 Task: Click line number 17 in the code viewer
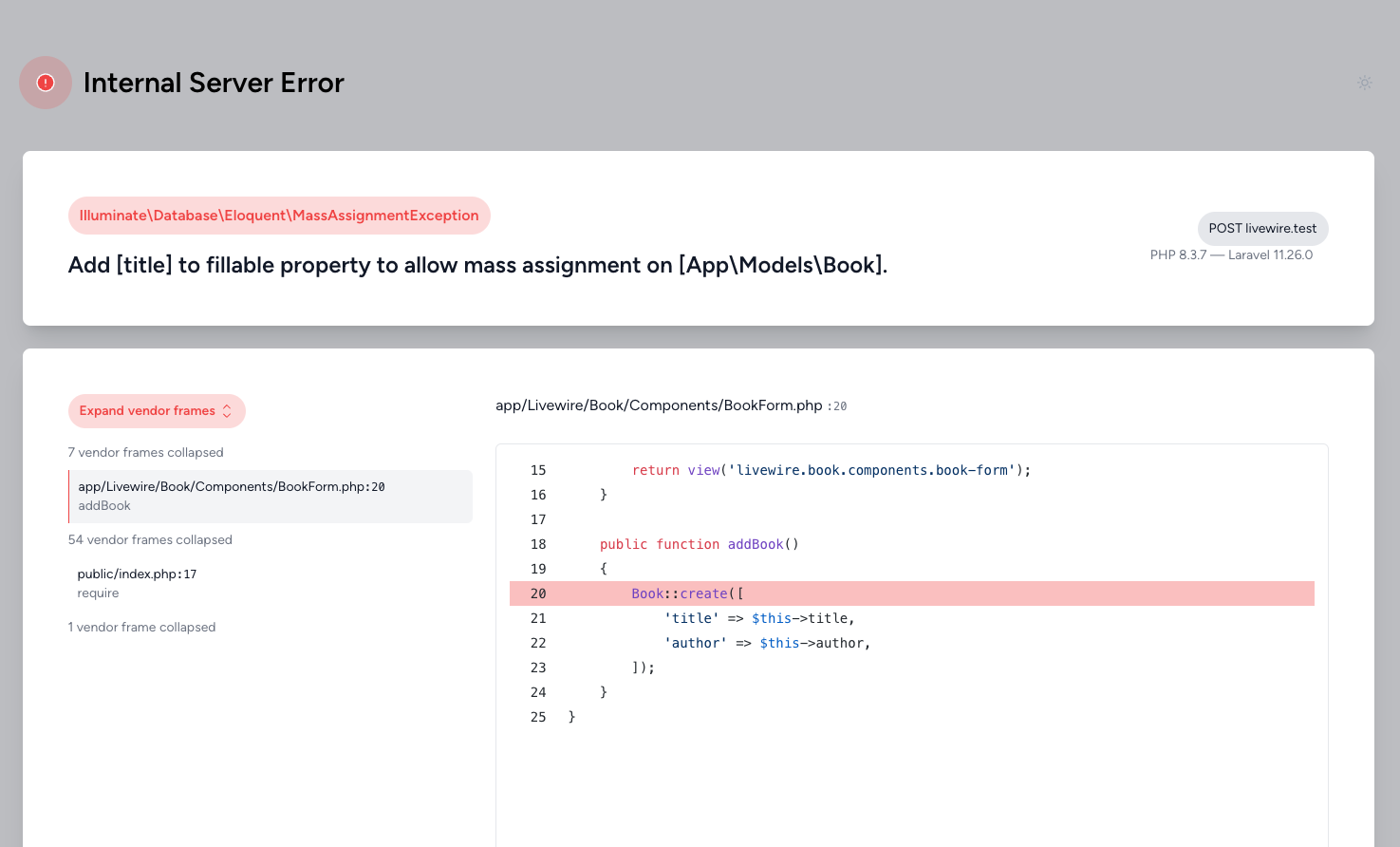[538, 519]
